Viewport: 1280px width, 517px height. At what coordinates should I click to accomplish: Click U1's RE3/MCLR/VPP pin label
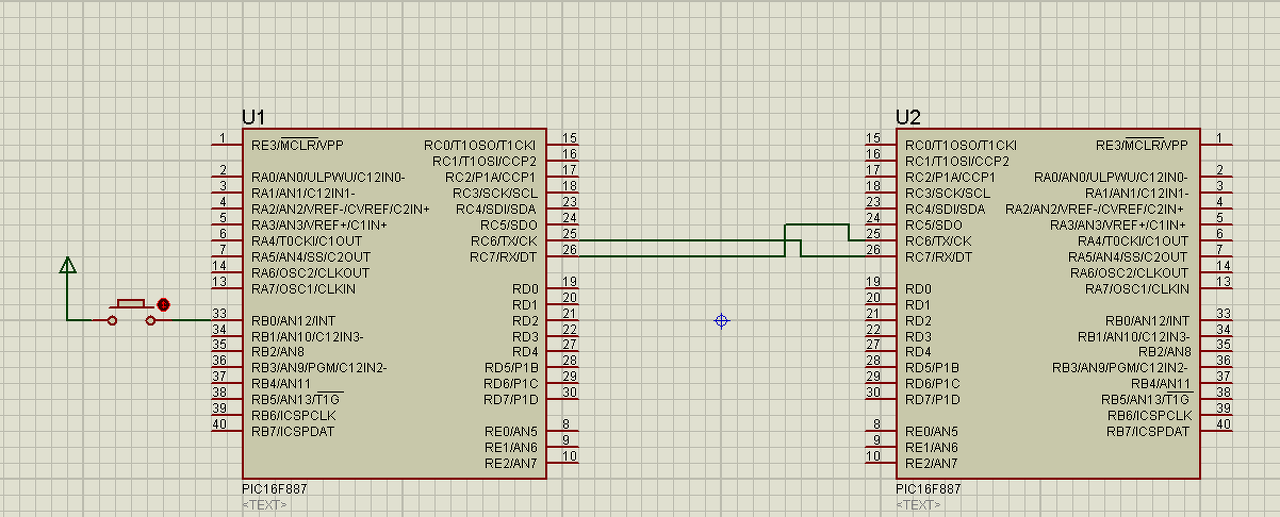[297, 145]
